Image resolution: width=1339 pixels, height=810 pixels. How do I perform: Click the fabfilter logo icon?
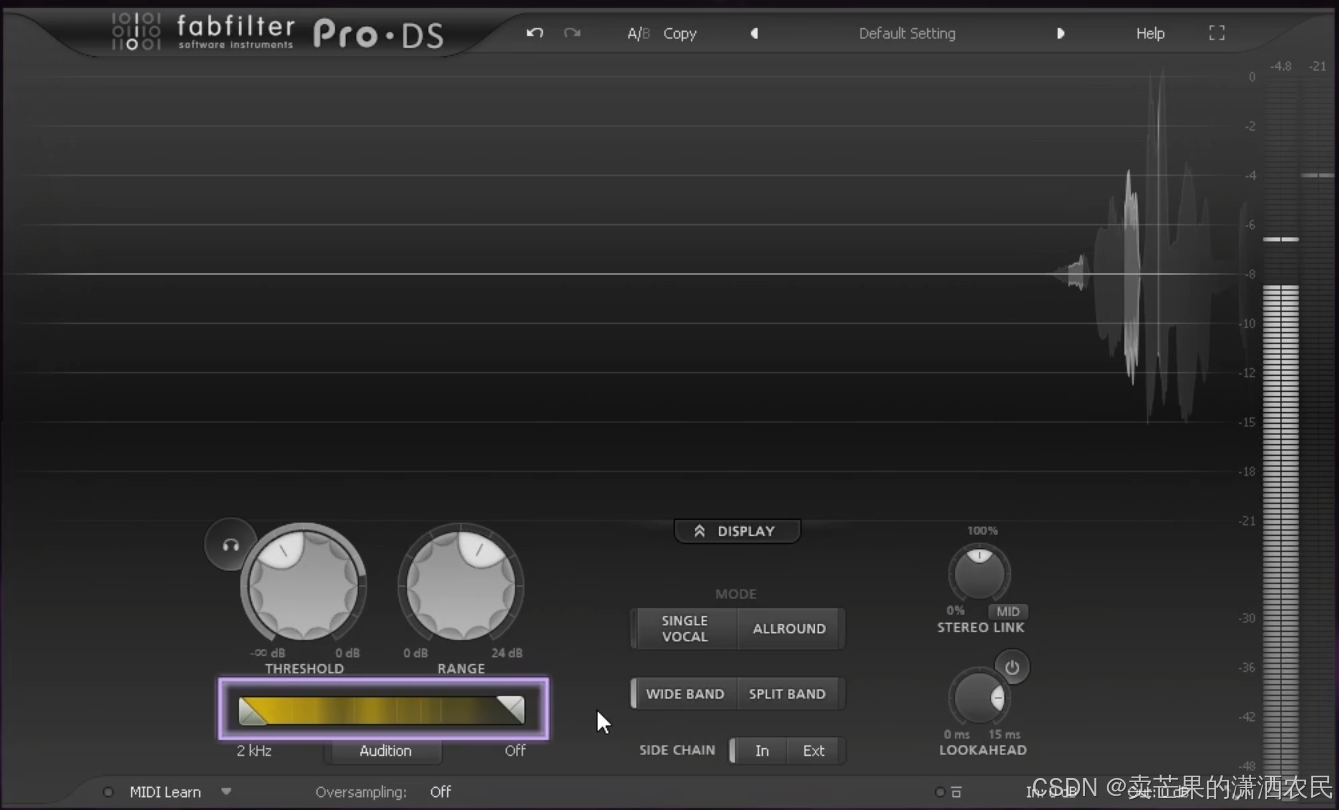click(136, 32)
